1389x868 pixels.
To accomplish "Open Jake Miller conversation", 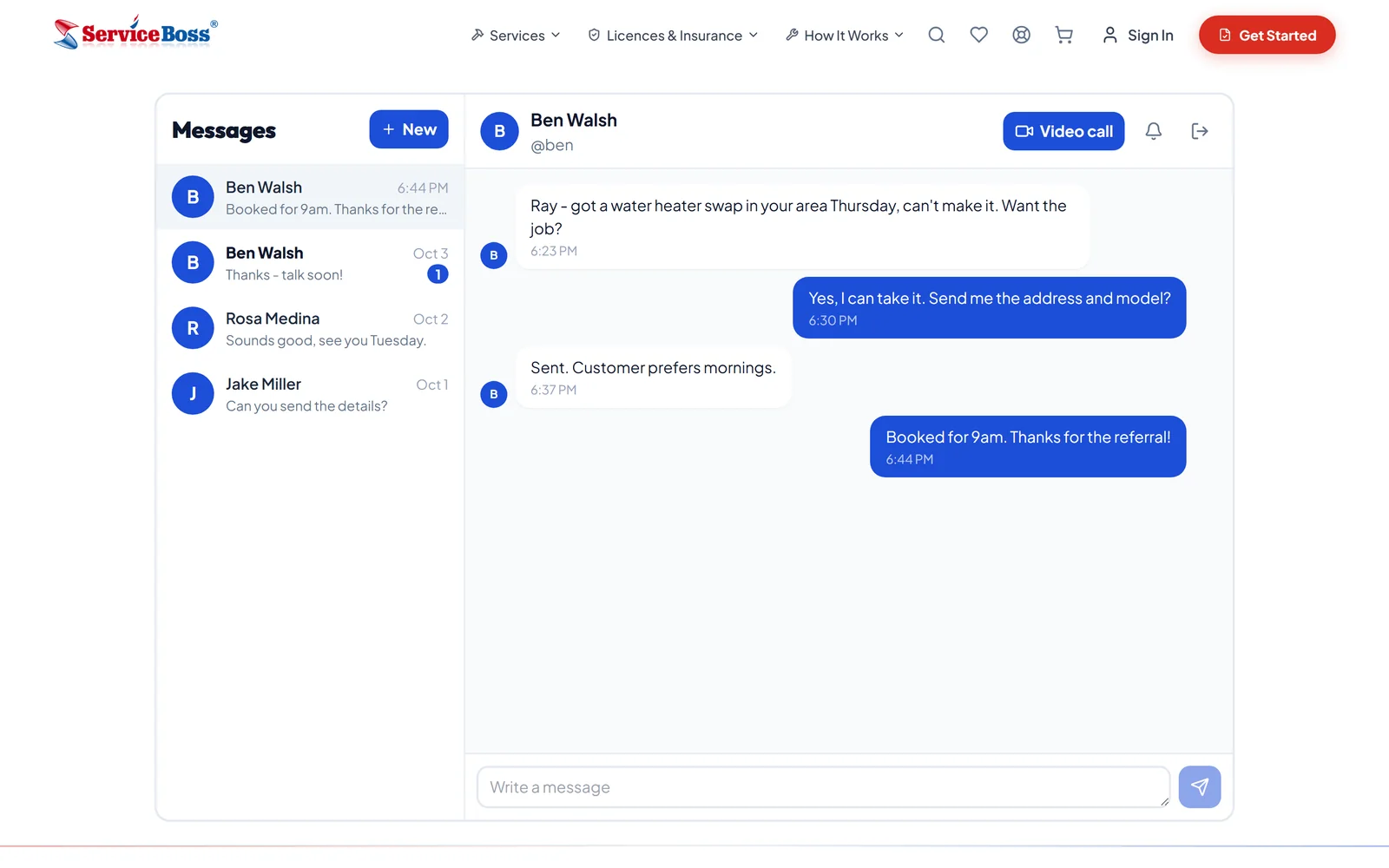I will 310,394.
